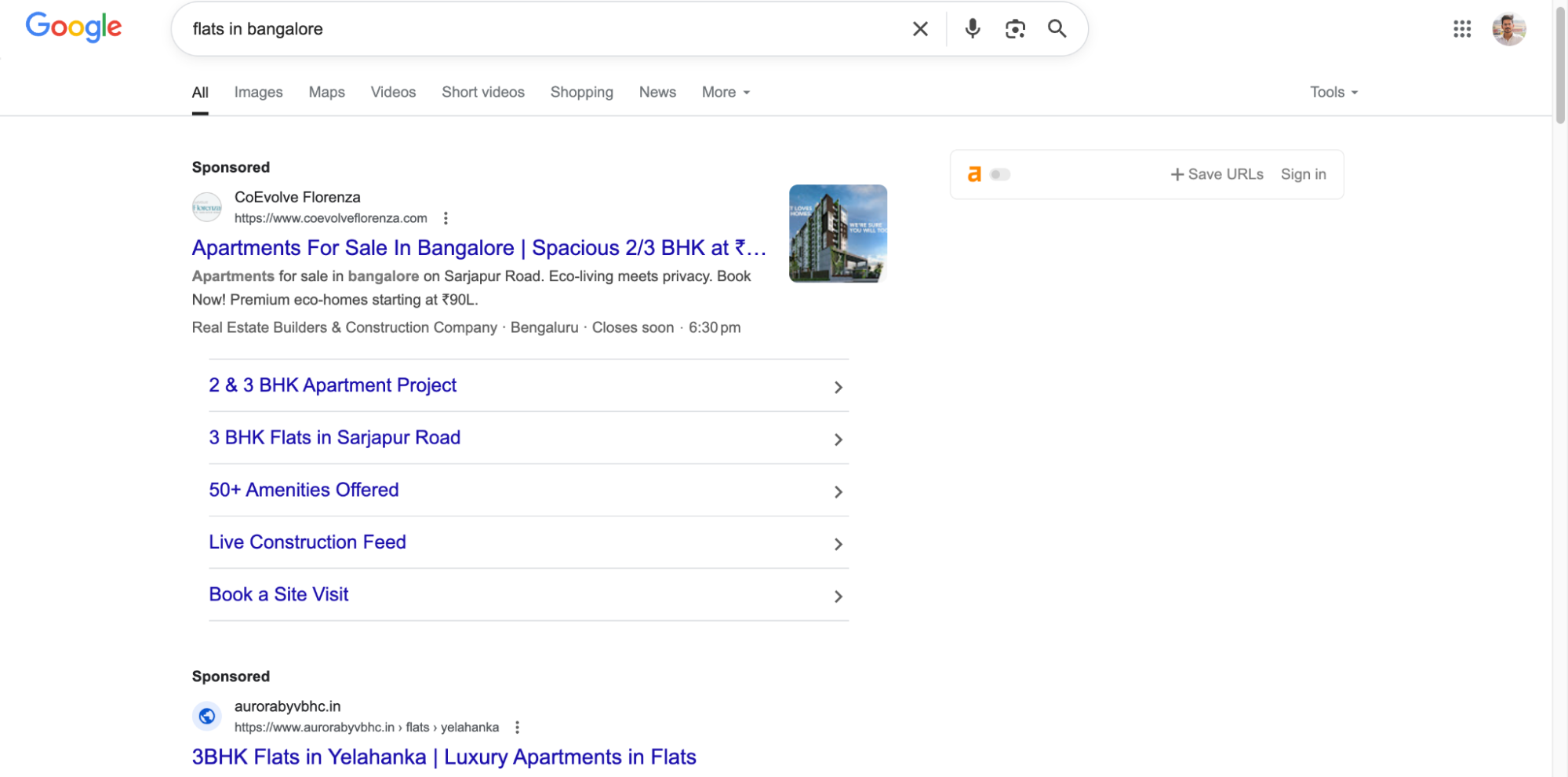Switch to the Shopping tab
This screenshot has height=777, width=1568.
(x=581, y=92)
